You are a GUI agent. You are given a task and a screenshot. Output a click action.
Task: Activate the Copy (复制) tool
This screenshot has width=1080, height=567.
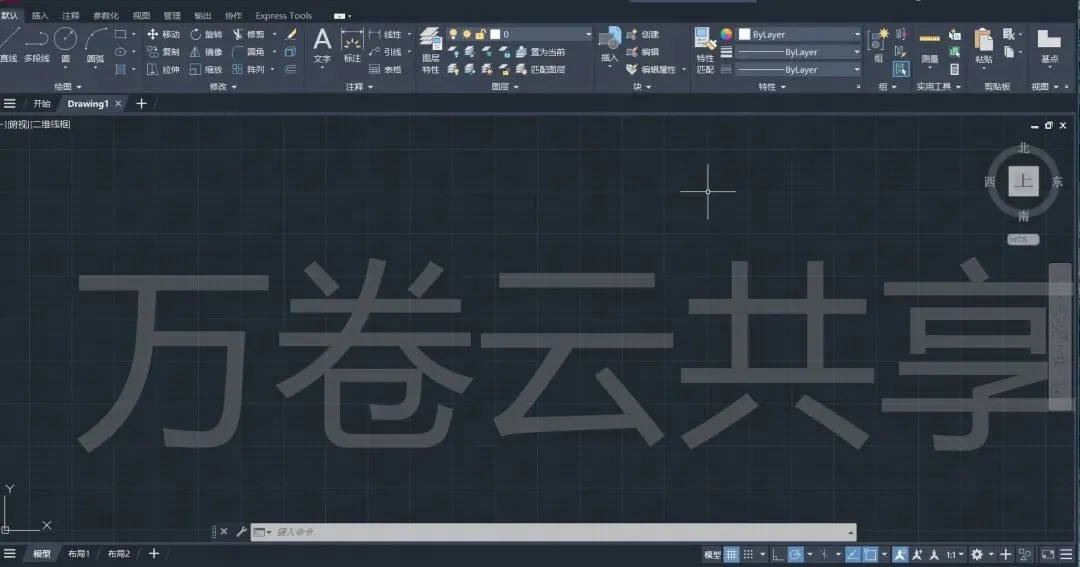point(163,52)
